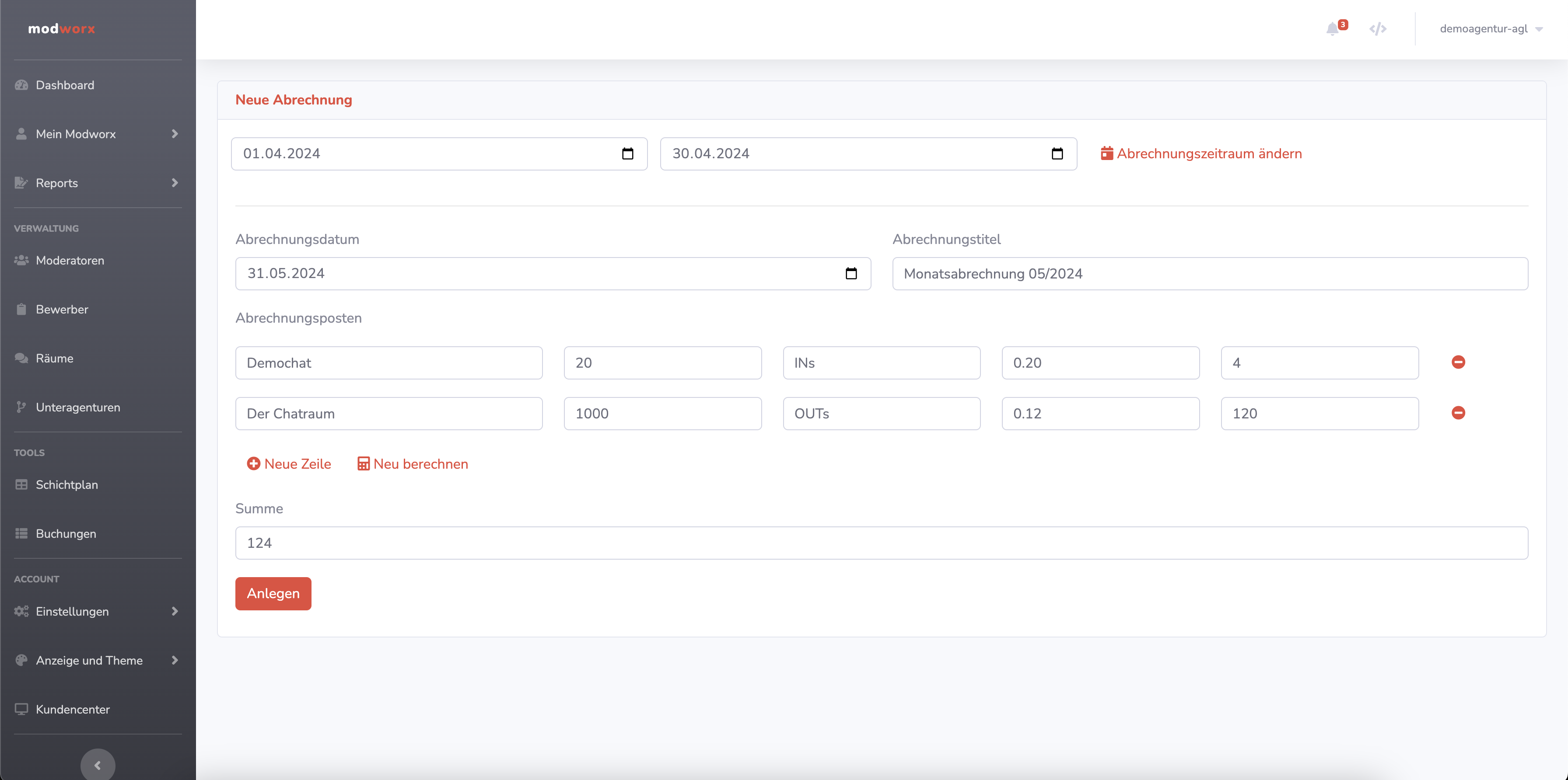
Task: Add a new row via Neue Zeile
Action: coord(289,464)
